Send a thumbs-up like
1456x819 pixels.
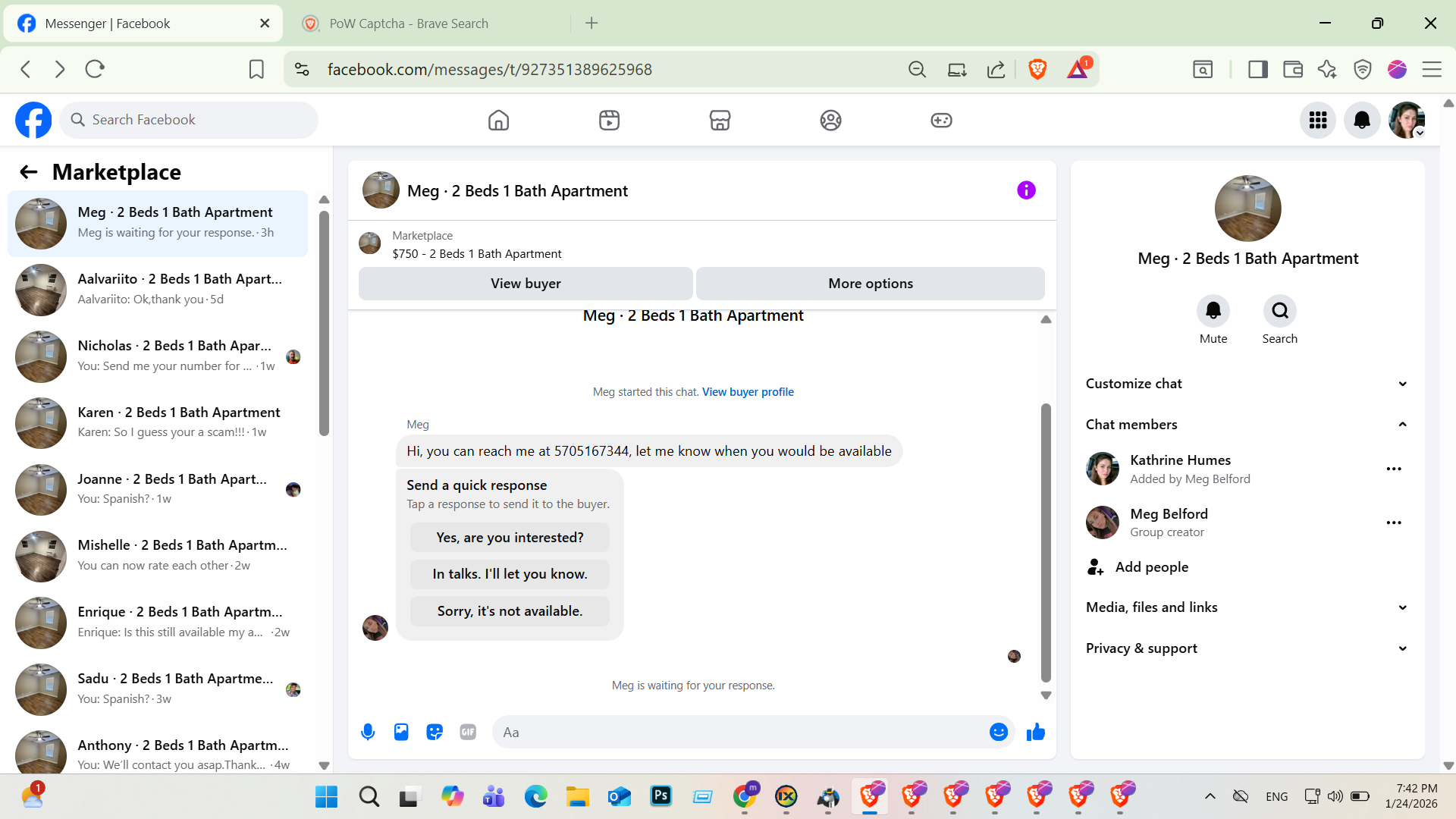(1036, 732)
